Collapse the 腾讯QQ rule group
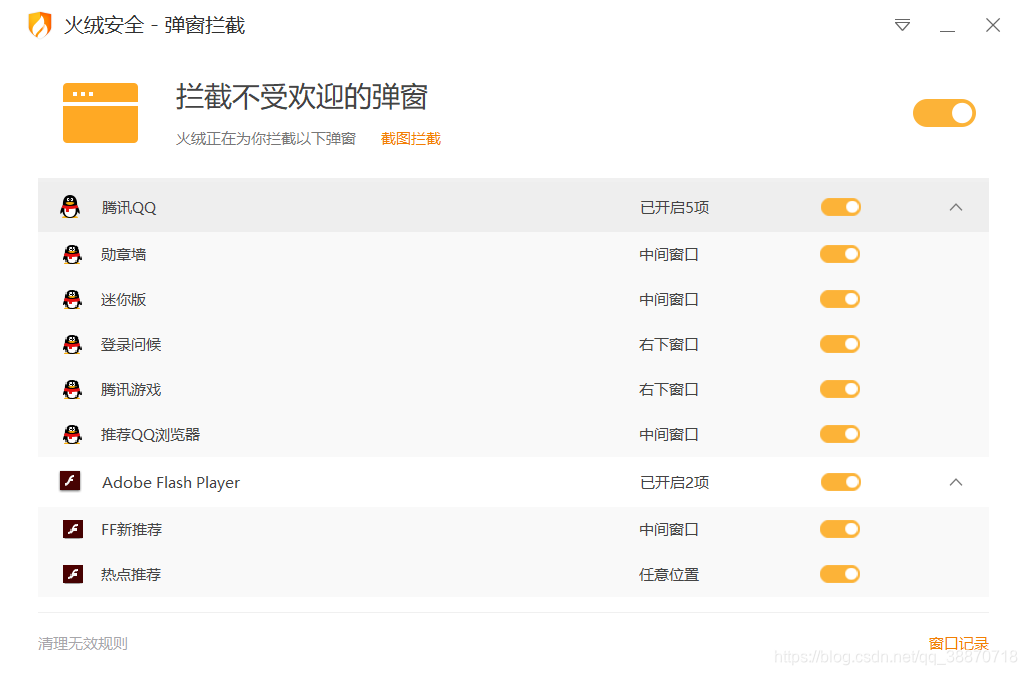Image resolution: width=1027 pixels, height=675 pixels. coord(955,206)
